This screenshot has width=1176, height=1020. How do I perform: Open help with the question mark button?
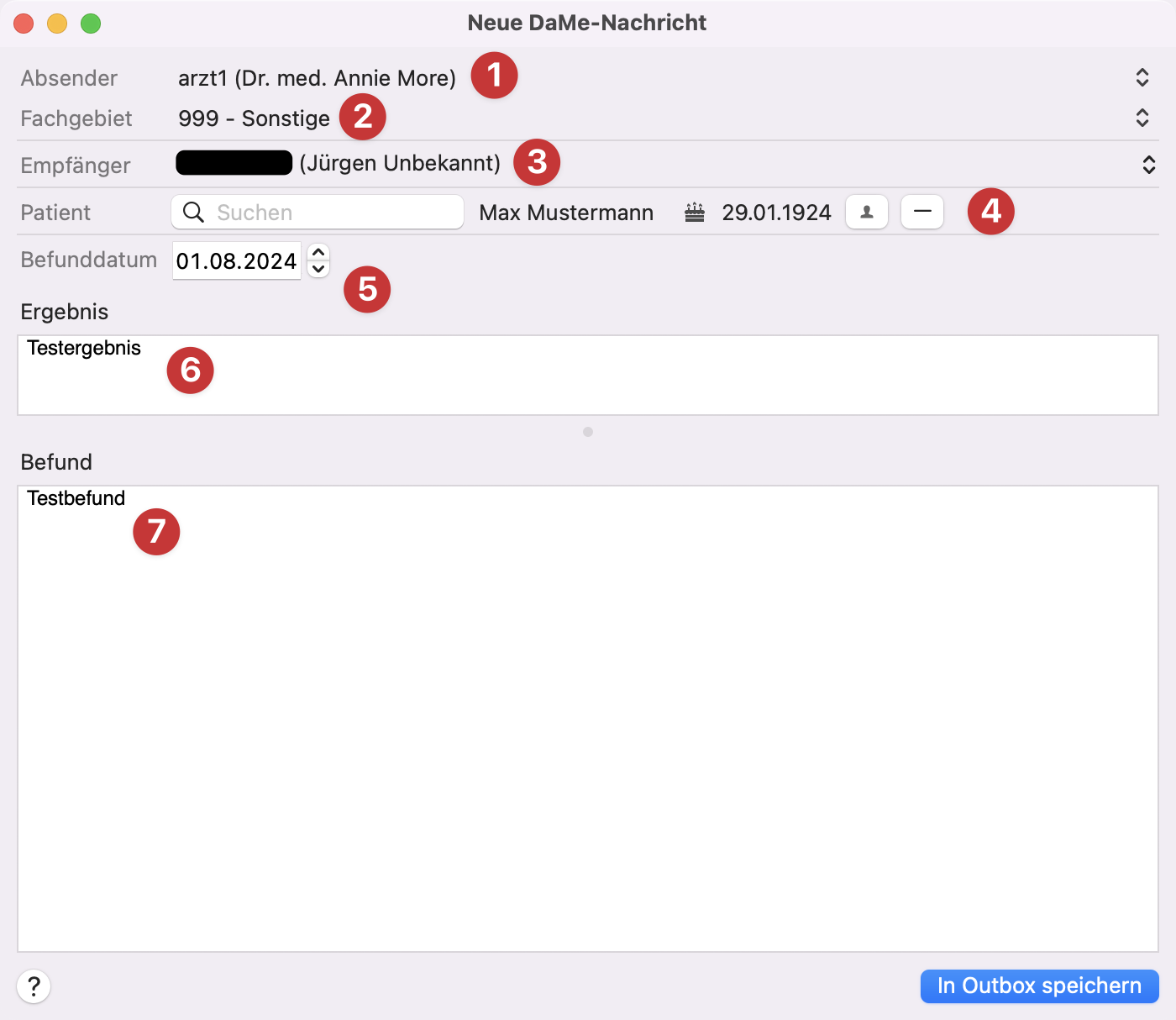[34, 986]
